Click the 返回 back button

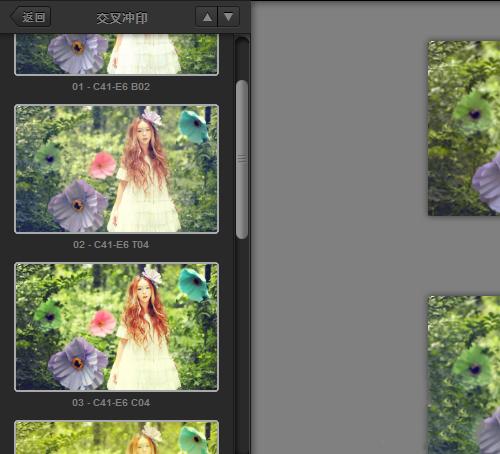(x=30, y=17)
